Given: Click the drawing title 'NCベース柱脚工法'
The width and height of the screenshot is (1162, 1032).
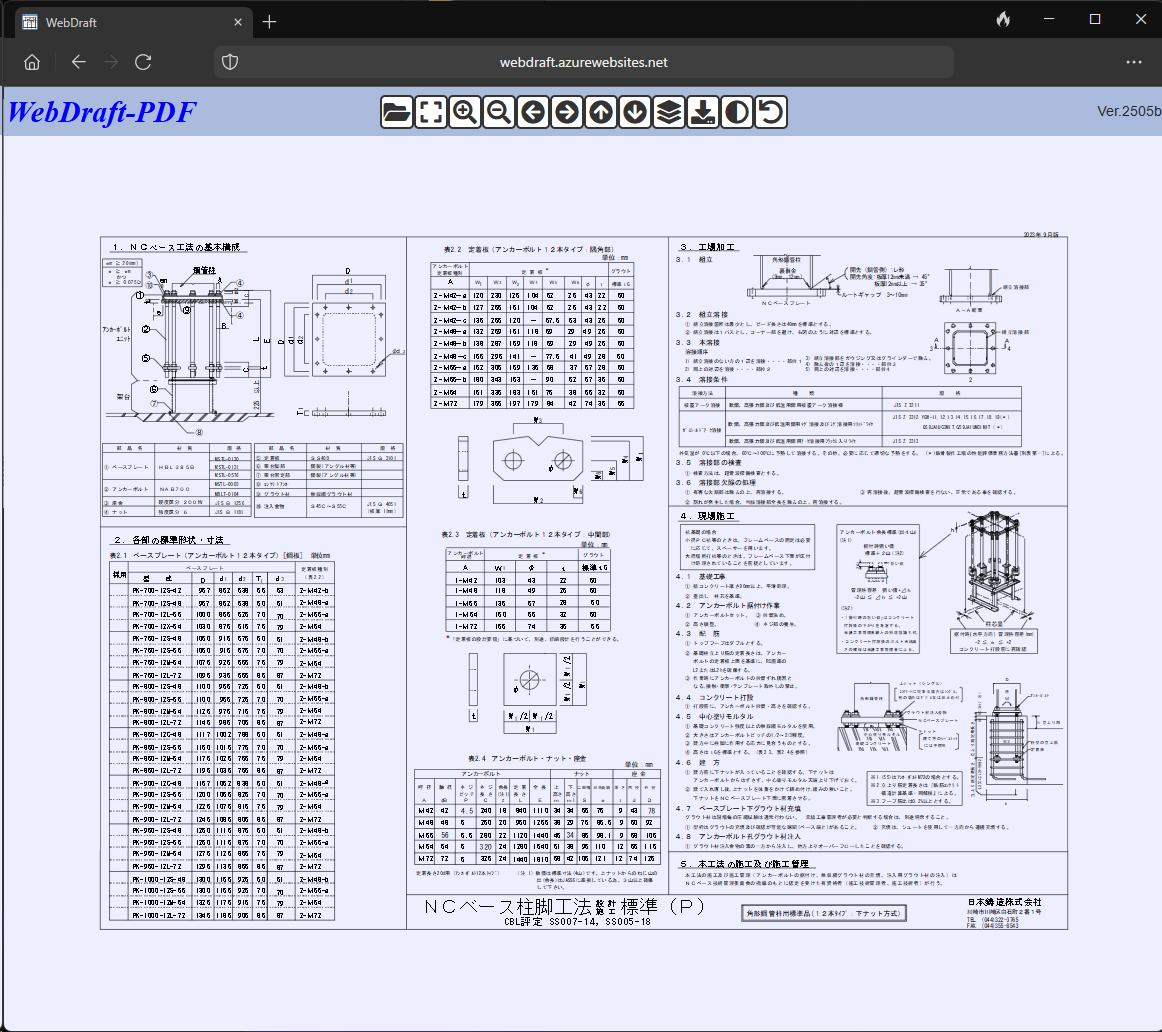Looking at the screenshot, I should [x=508, y=907].
